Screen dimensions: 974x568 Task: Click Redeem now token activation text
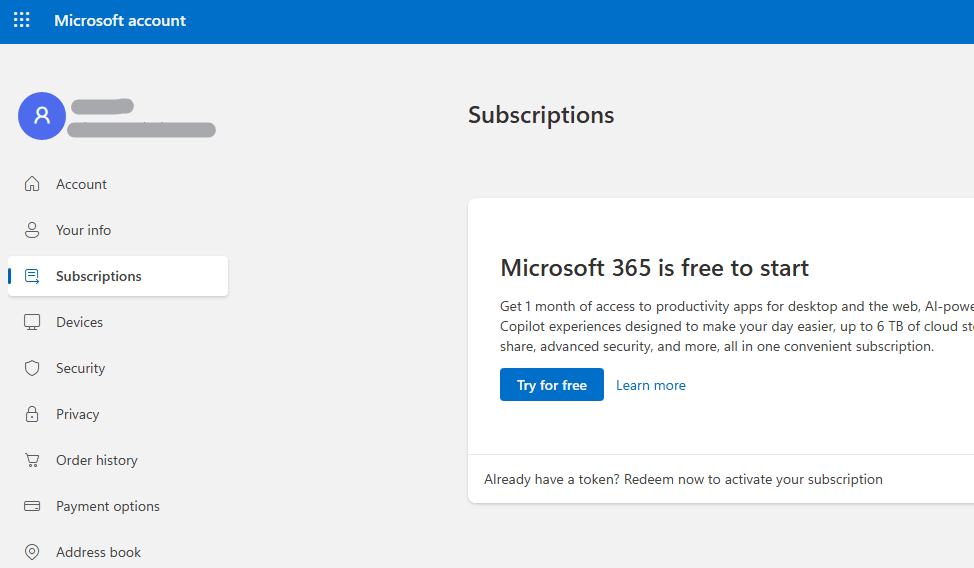click(683, 479)
